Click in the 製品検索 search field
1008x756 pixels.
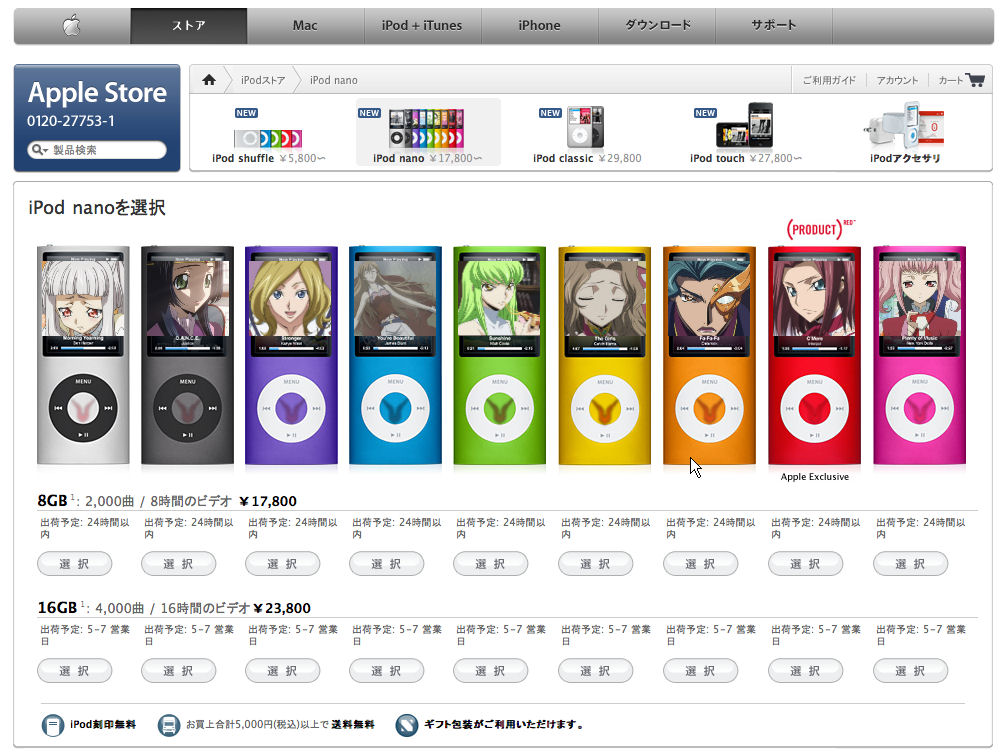click(x=97, y=150)
